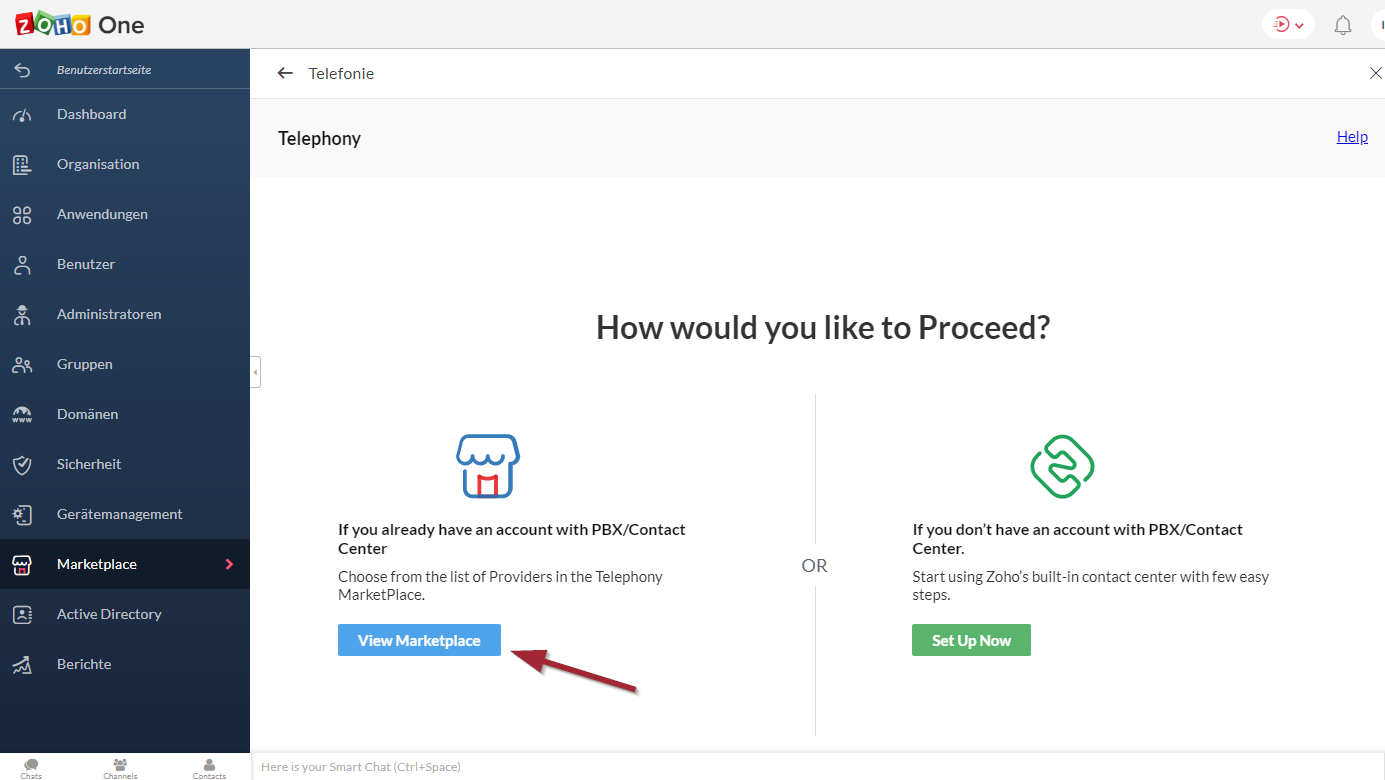
Task: Go to Benutzerstartseite
Action: click(x=104, y=70)
